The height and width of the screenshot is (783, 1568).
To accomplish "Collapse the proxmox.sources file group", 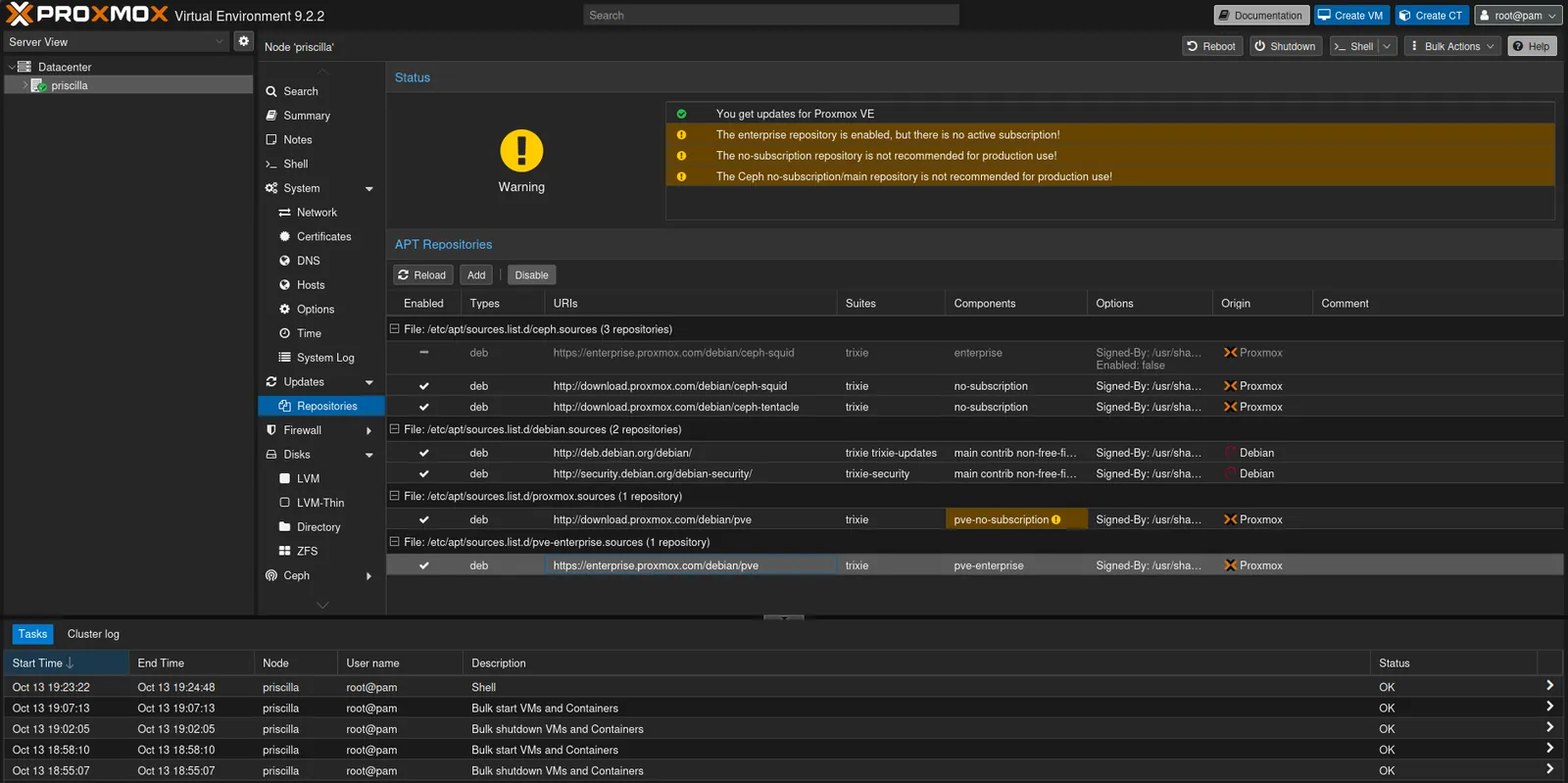I will pos(394,496).
